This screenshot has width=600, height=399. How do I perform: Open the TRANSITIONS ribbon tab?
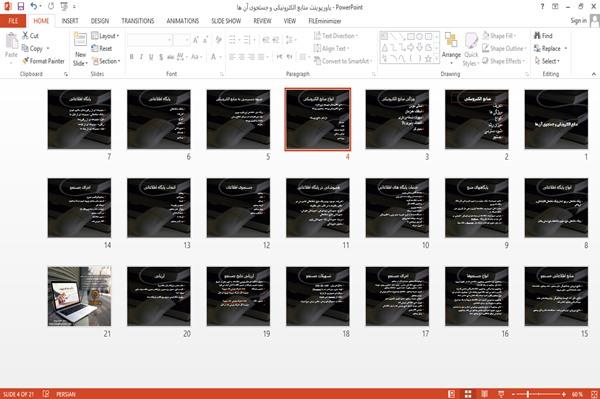(138, 21)
